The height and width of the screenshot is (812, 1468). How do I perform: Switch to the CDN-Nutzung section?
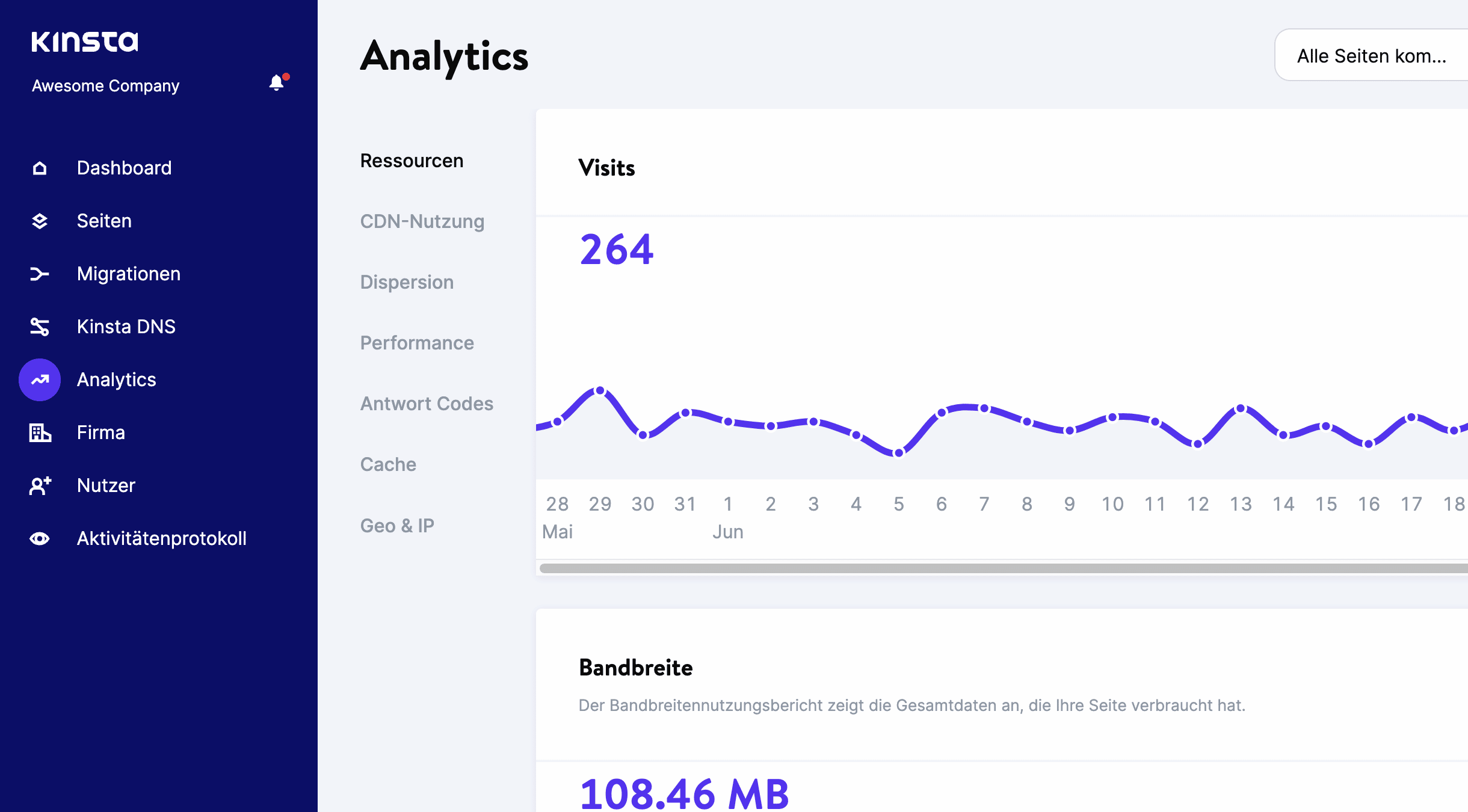(422, 221)
